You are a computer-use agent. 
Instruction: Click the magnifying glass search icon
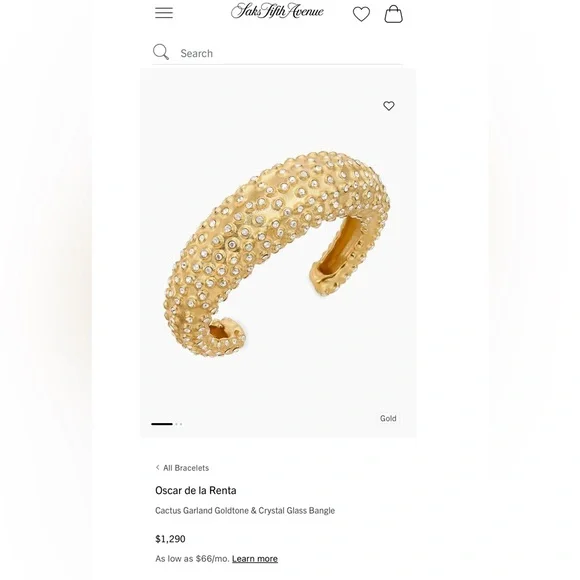161,52
